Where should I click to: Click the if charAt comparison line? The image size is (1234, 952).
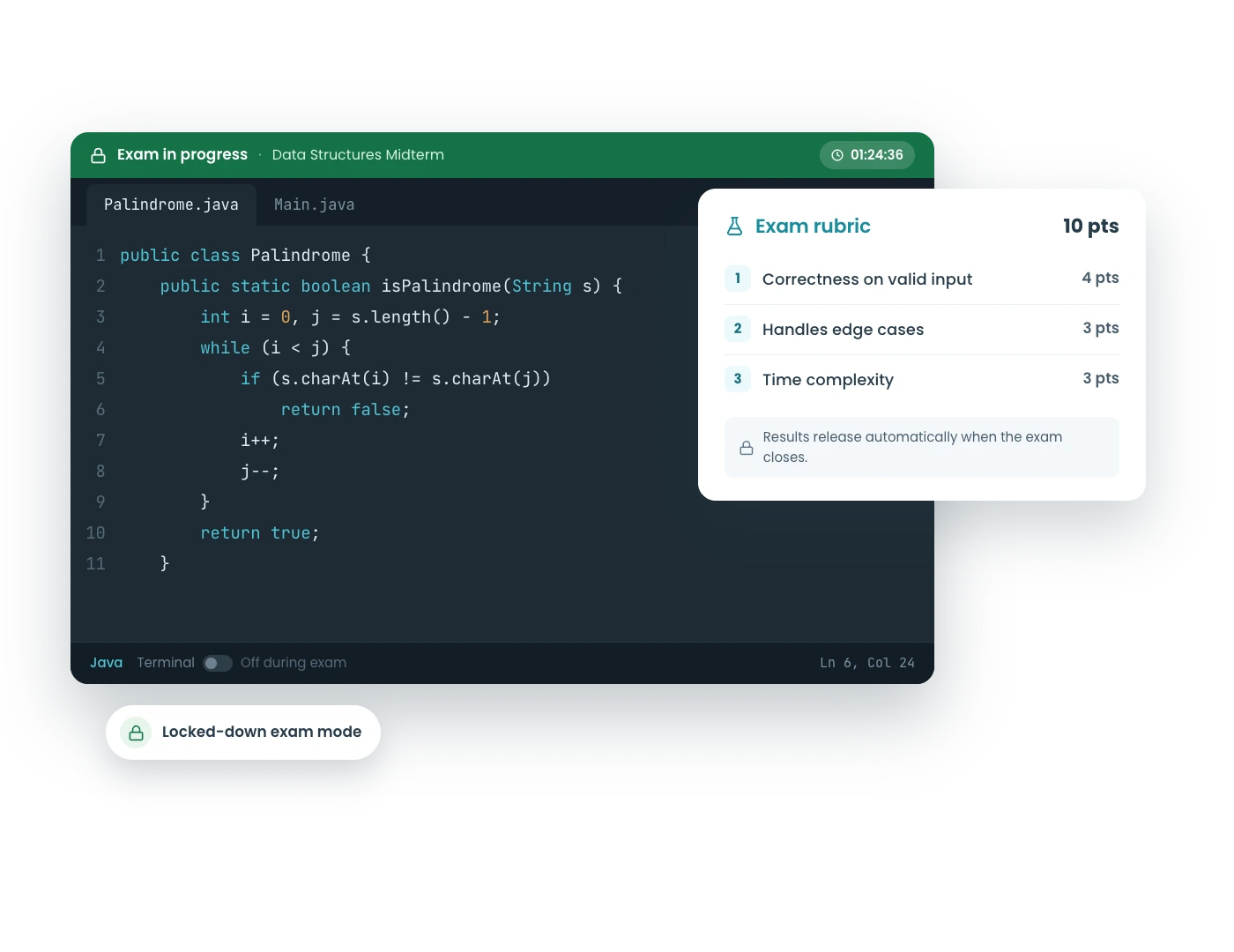click(396, 379)
